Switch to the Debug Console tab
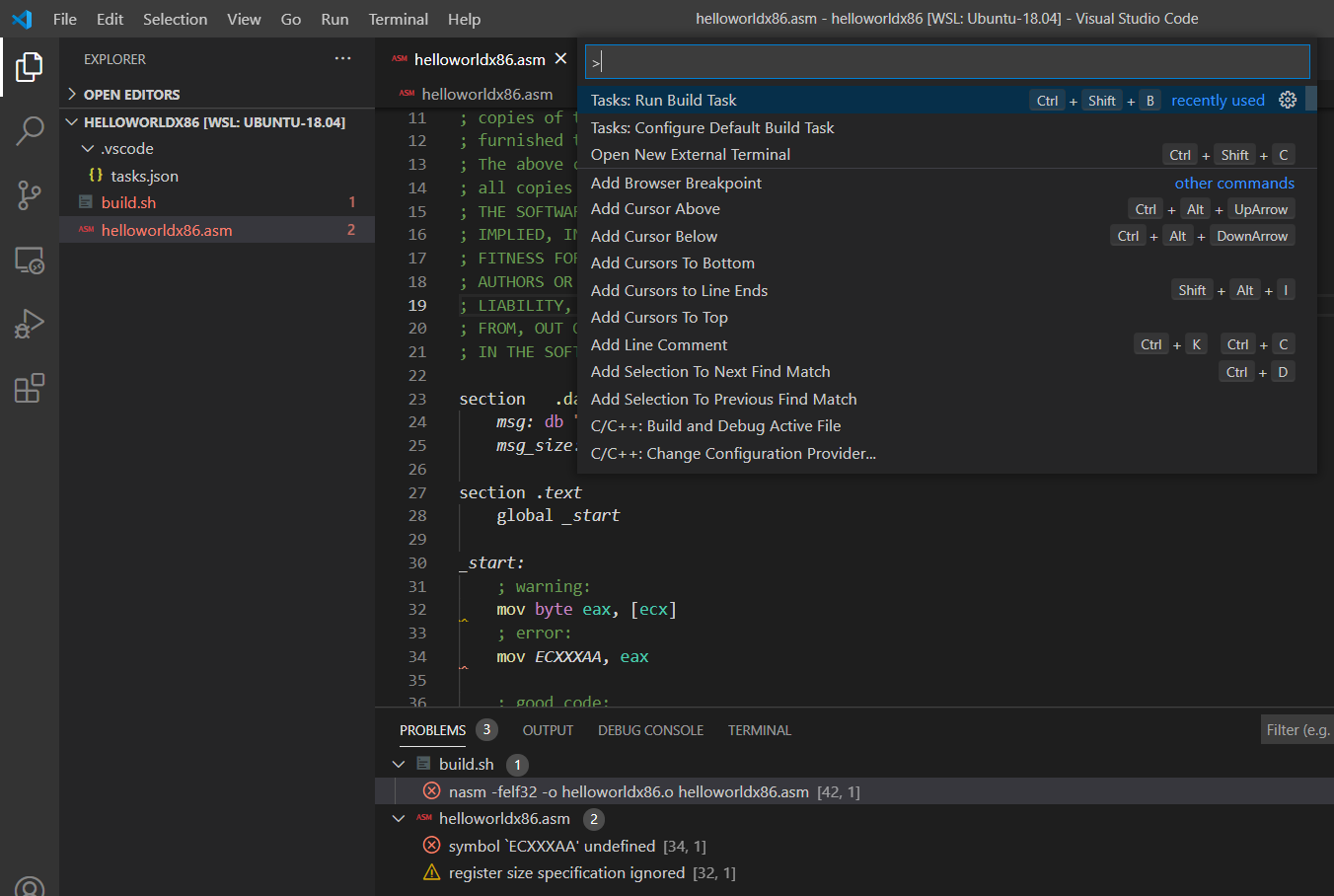The image size is (1334, 896). pos(650,730)
